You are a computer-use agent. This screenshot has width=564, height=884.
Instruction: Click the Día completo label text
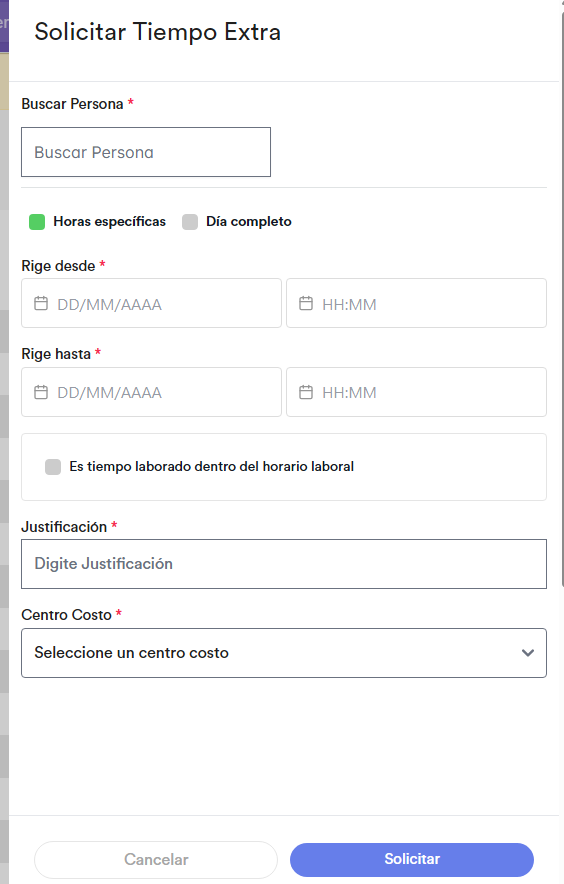coord(249,222)
